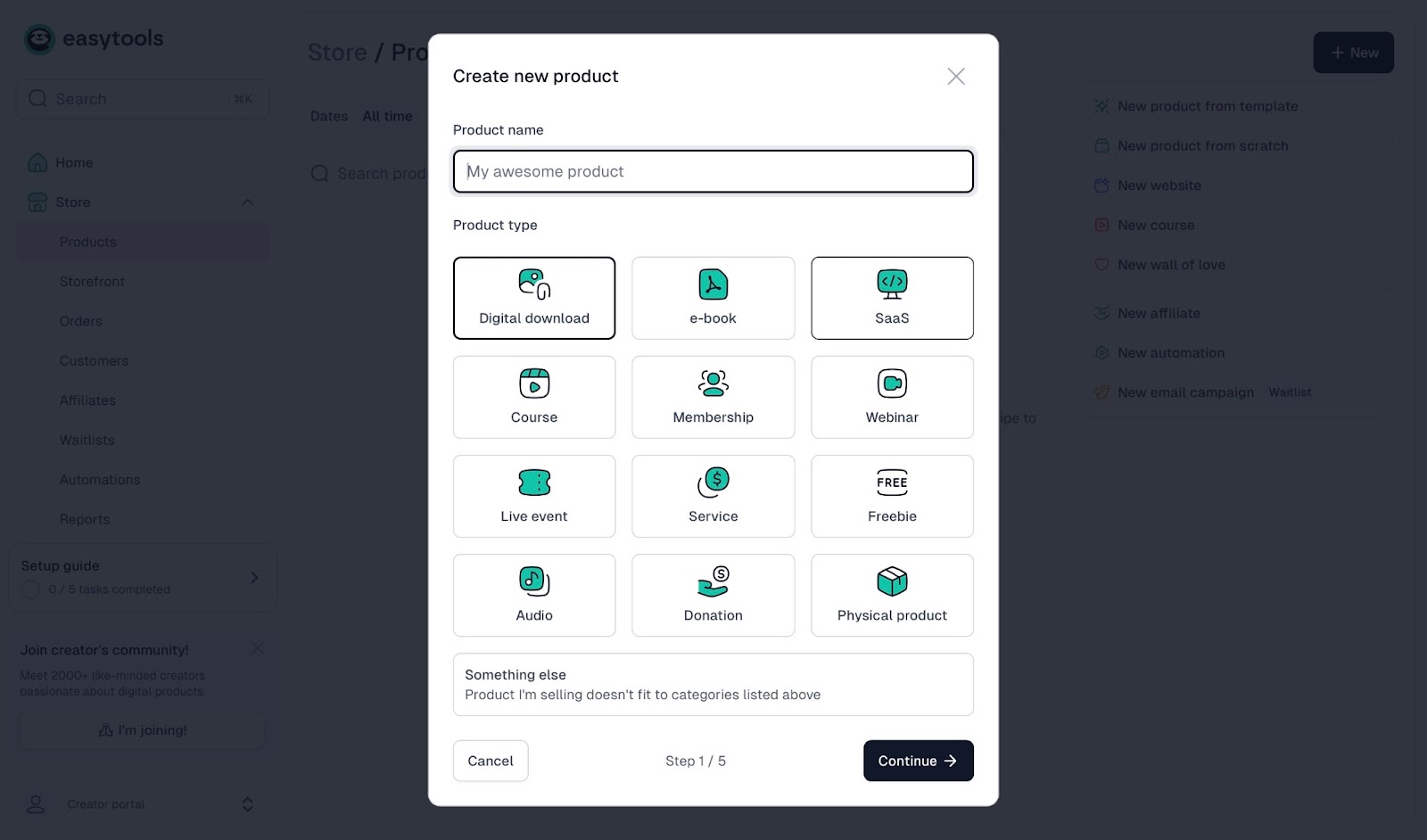Collapse the Store section chevron

(x=248, y=202)
